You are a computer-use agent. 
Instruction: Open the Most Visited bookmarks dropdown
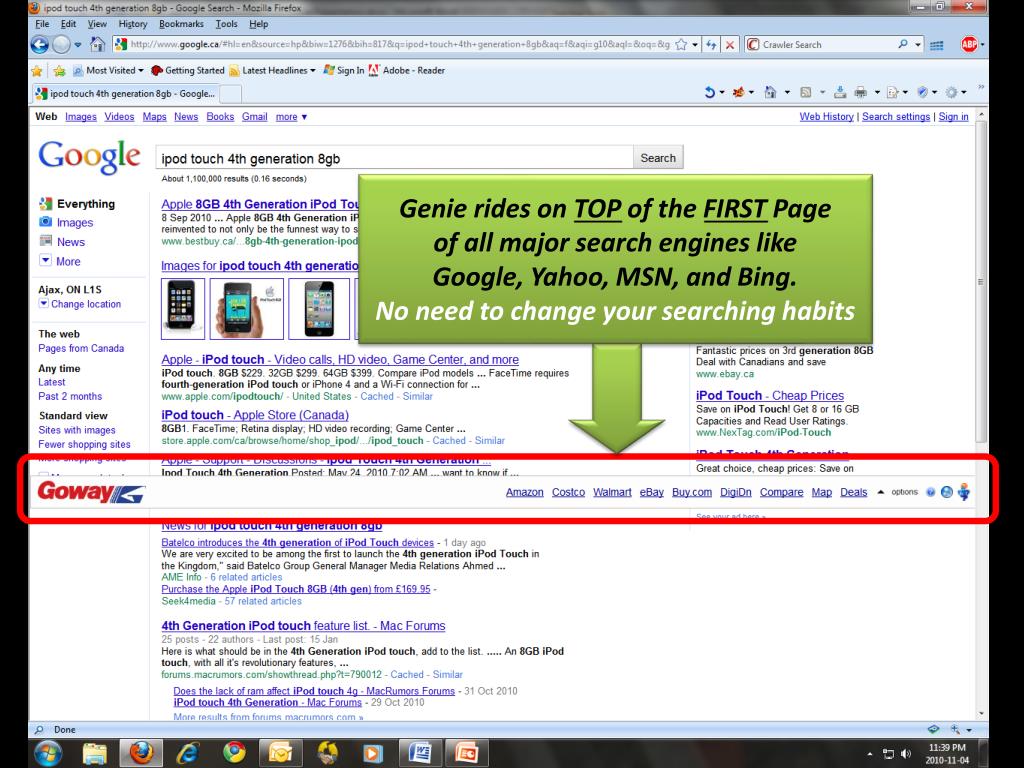pyautogui.click(x=108, y=71)
